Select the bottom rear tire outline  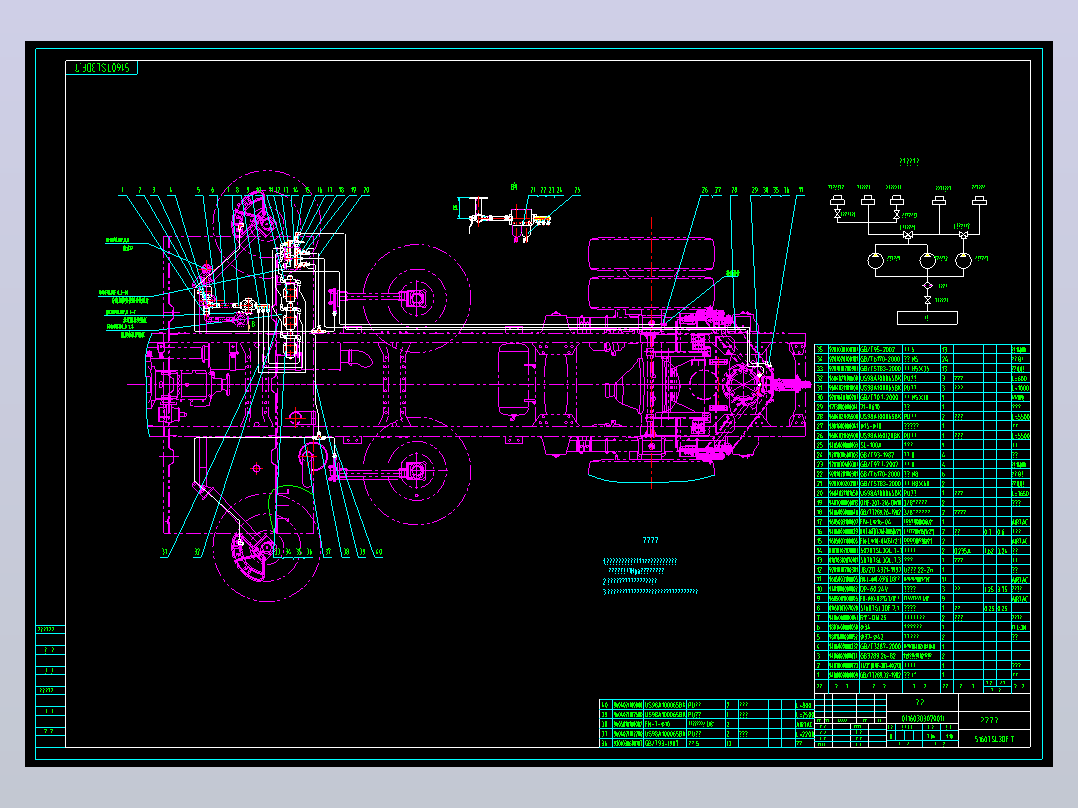point(652,471)
